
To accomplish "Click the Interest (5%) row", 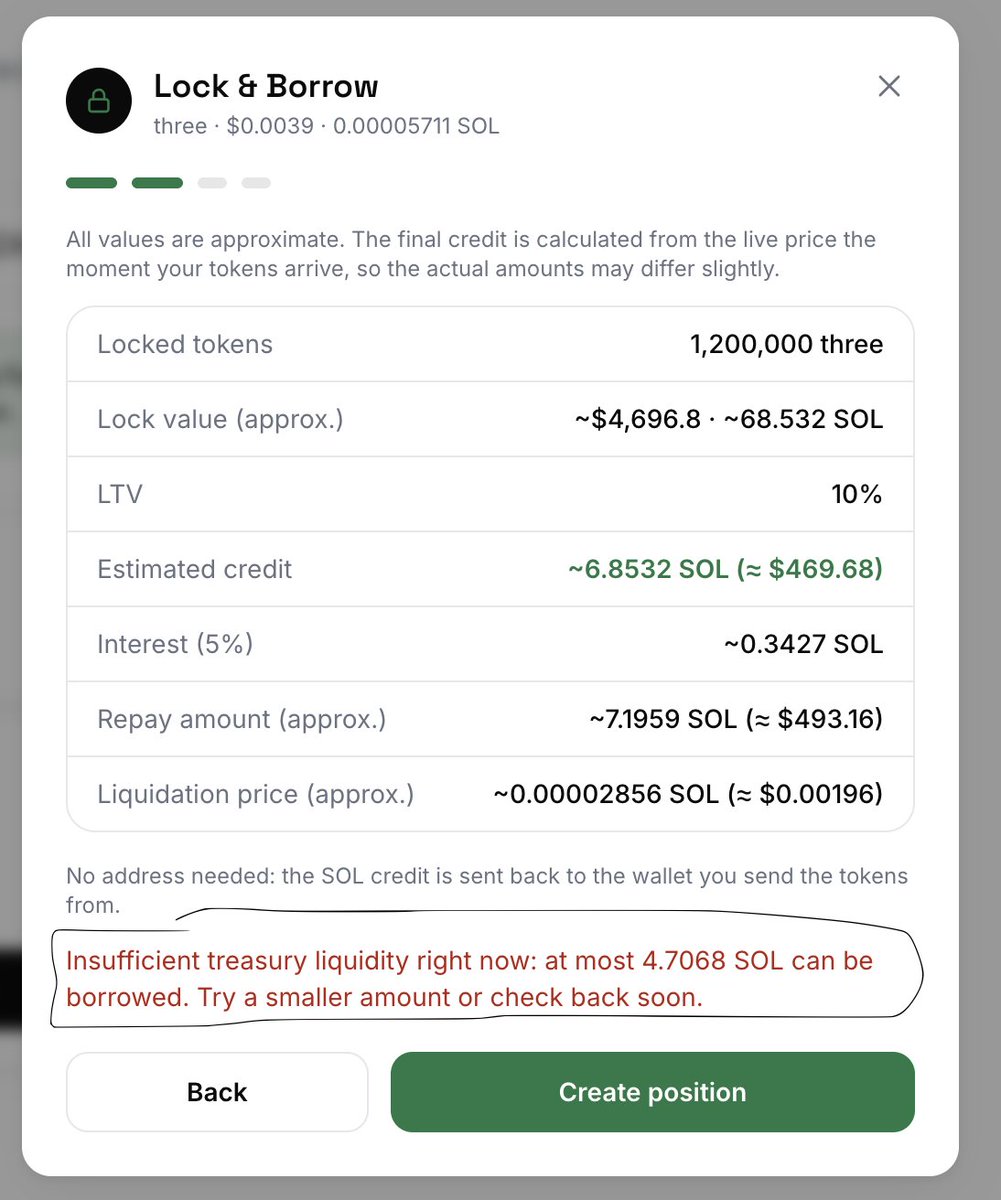I will pos(490,644).
